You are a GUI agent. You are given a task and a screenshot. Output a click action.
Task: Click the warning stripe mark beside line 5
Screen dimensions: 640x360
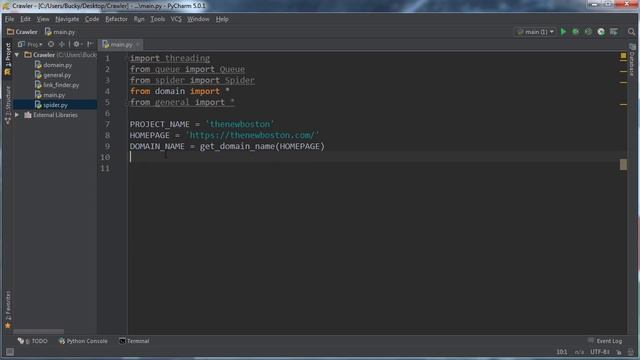pyautogui.click(x=623, y=104)
